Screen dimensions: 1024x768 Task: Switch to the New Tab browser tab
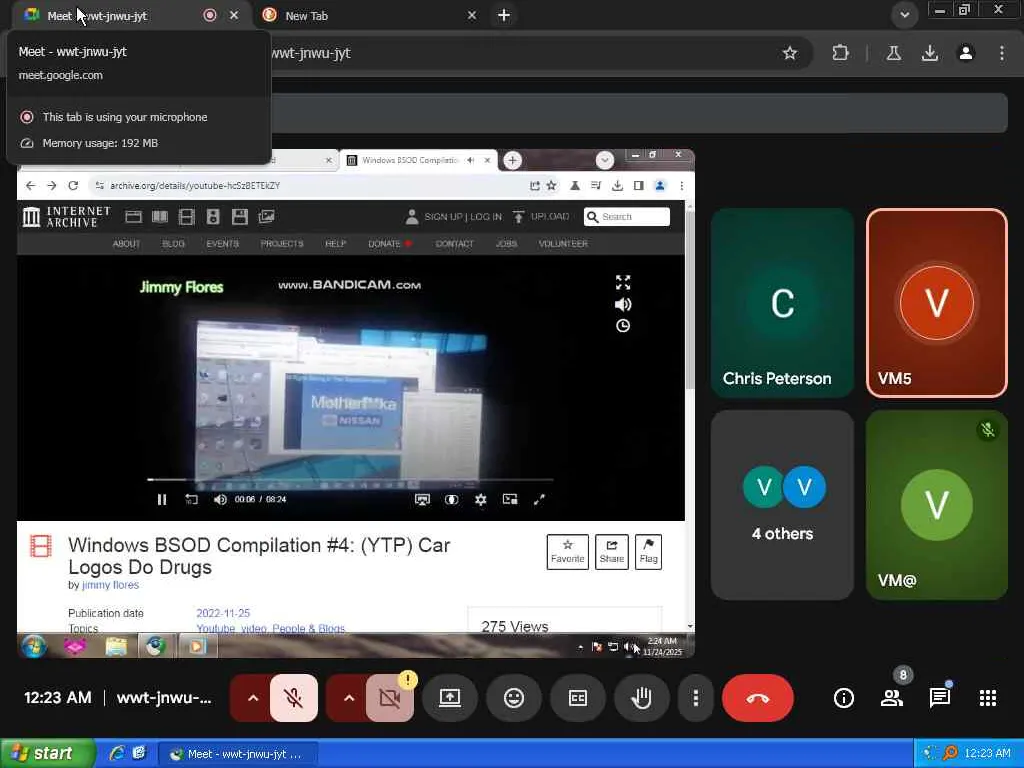pyautogui.click(x=370, y=16)
